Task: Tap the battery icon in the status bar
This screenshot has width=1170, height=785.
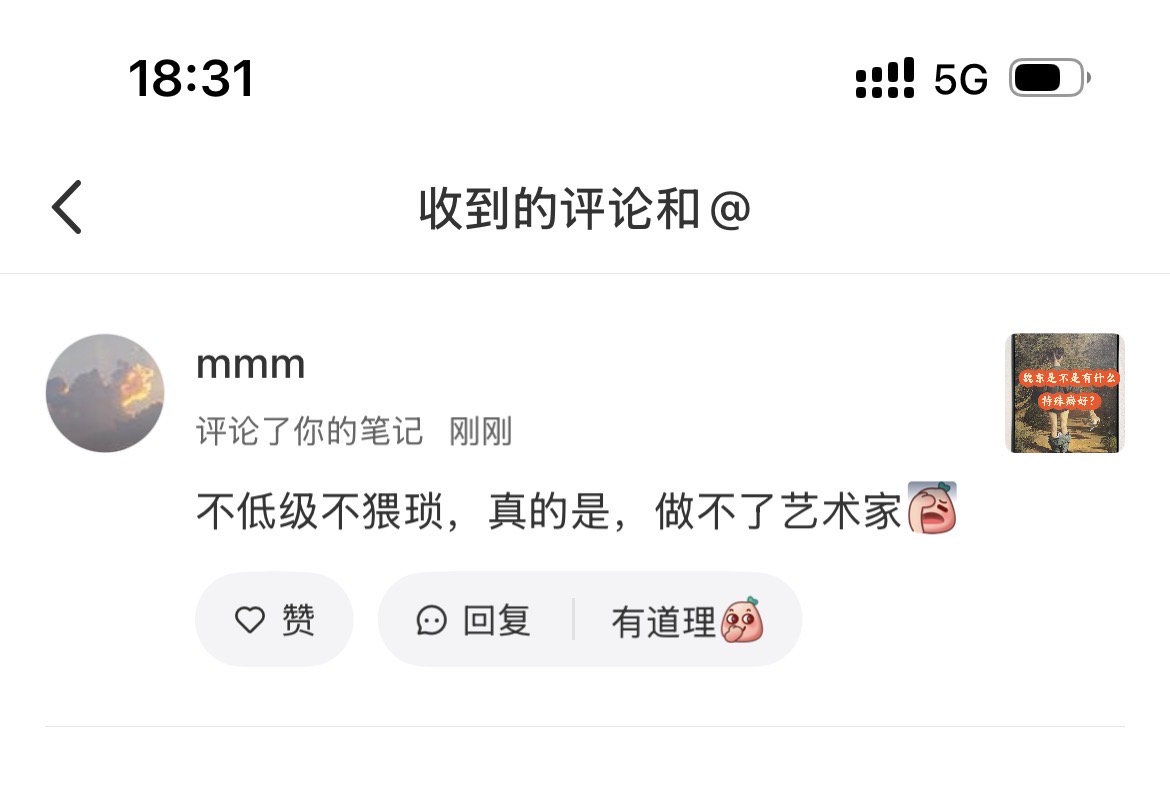Action: tap(1049, 78)
